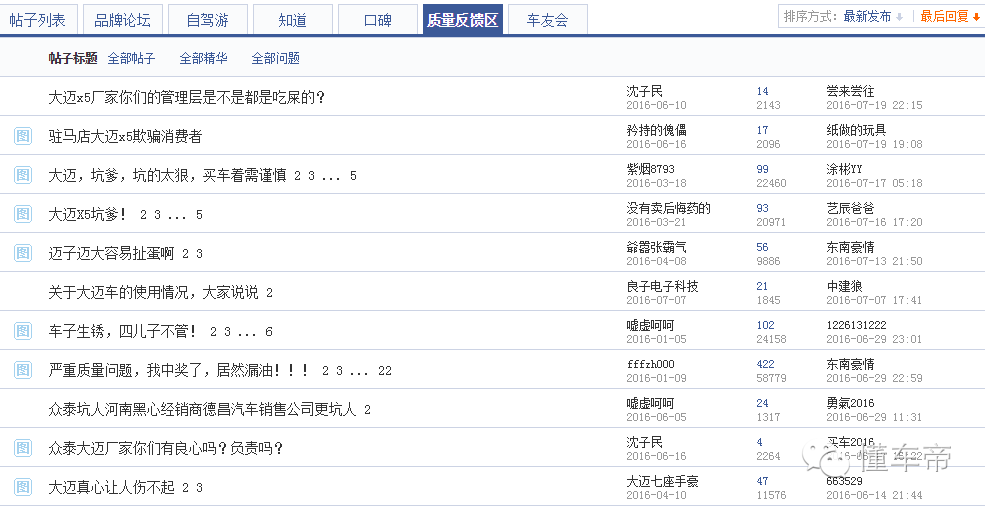985x507 pixels.
Task: Filter by 全部问题
Action: click(276, 58)
